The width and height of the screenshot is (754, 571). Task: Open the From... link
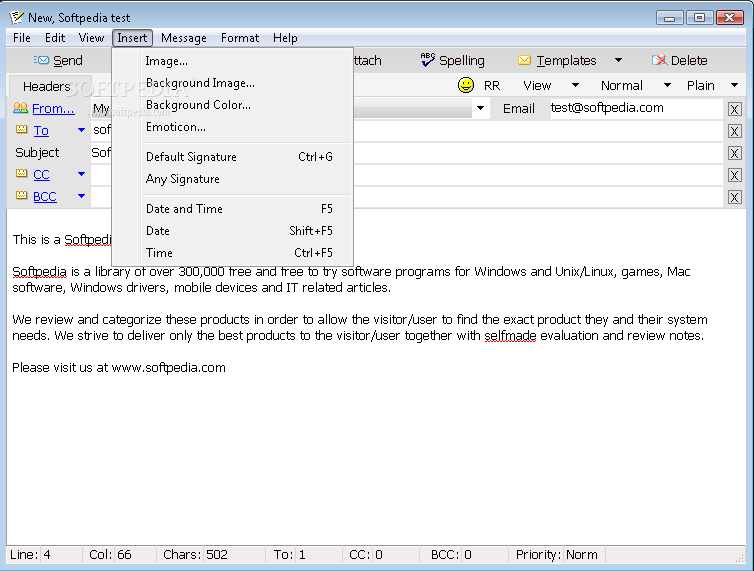53,109
